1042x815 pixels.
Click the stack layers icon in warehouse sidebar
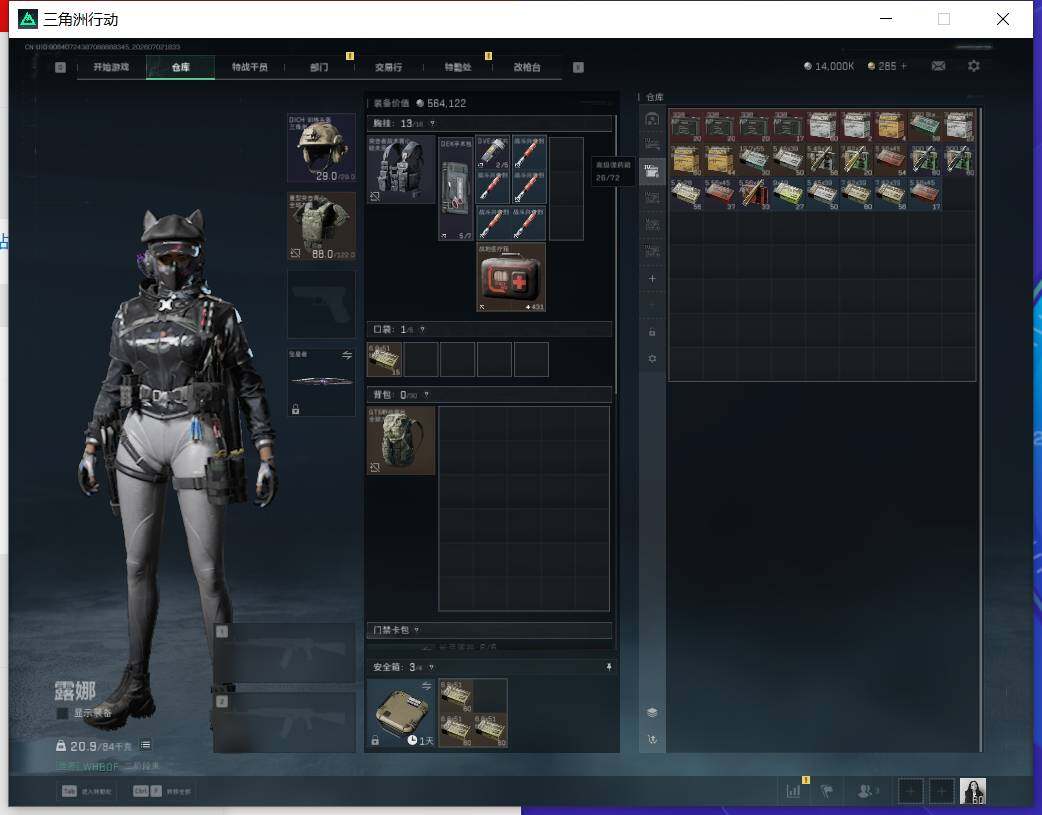click(652, 712)
